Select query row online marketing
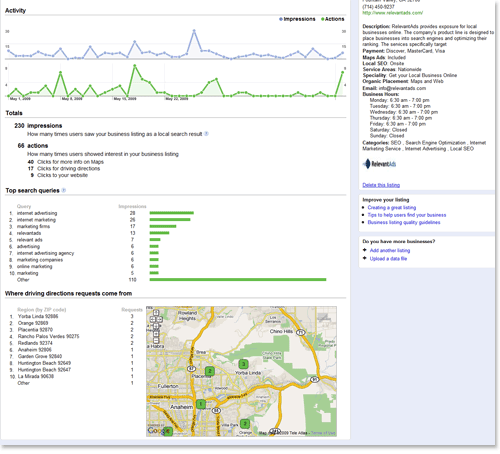This screenshot has width=500, height=454. (84, 266)
